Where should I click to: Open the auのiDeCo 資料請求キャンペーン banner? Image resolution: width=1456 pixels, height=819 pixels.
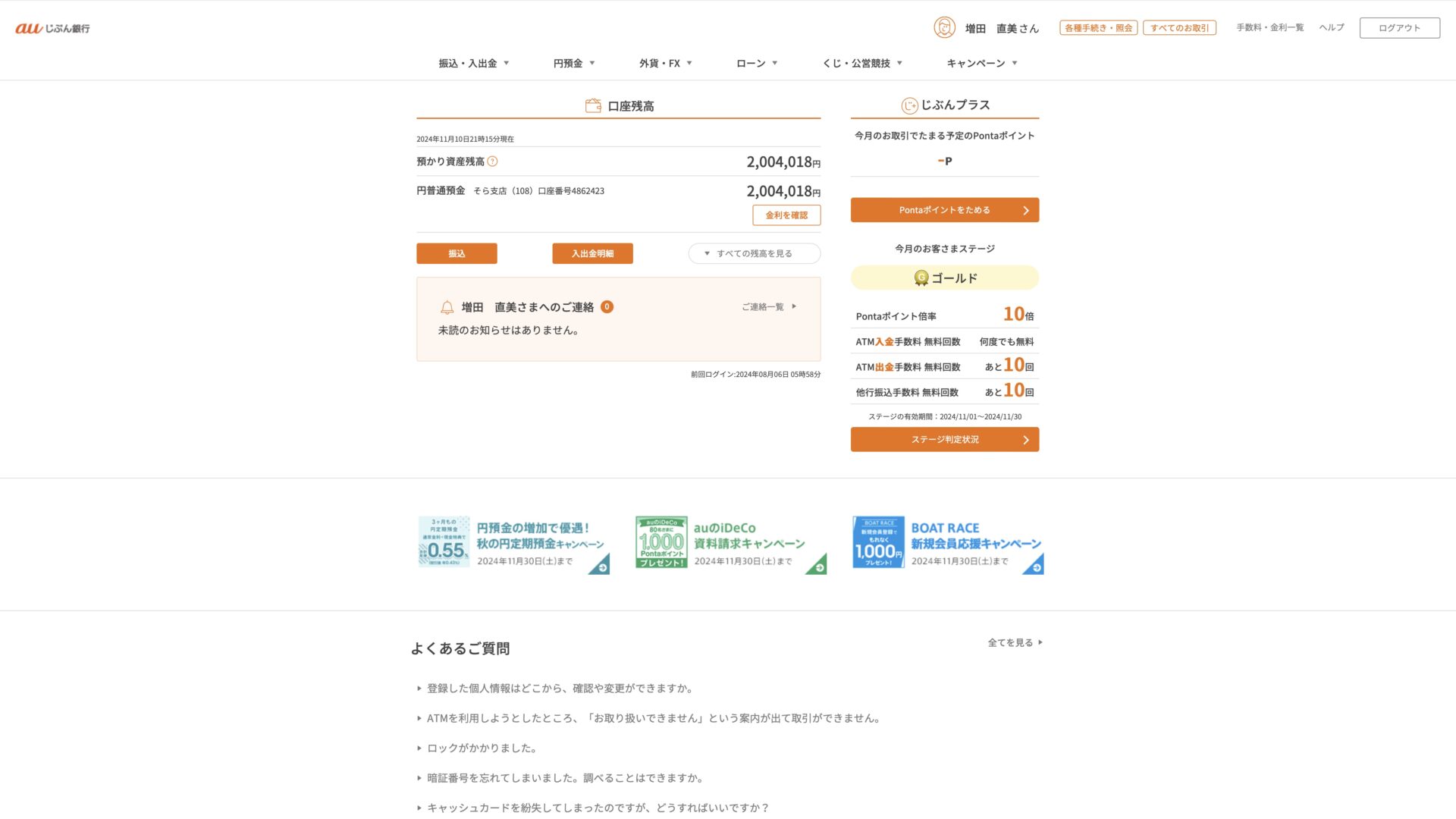pos(731,544)
